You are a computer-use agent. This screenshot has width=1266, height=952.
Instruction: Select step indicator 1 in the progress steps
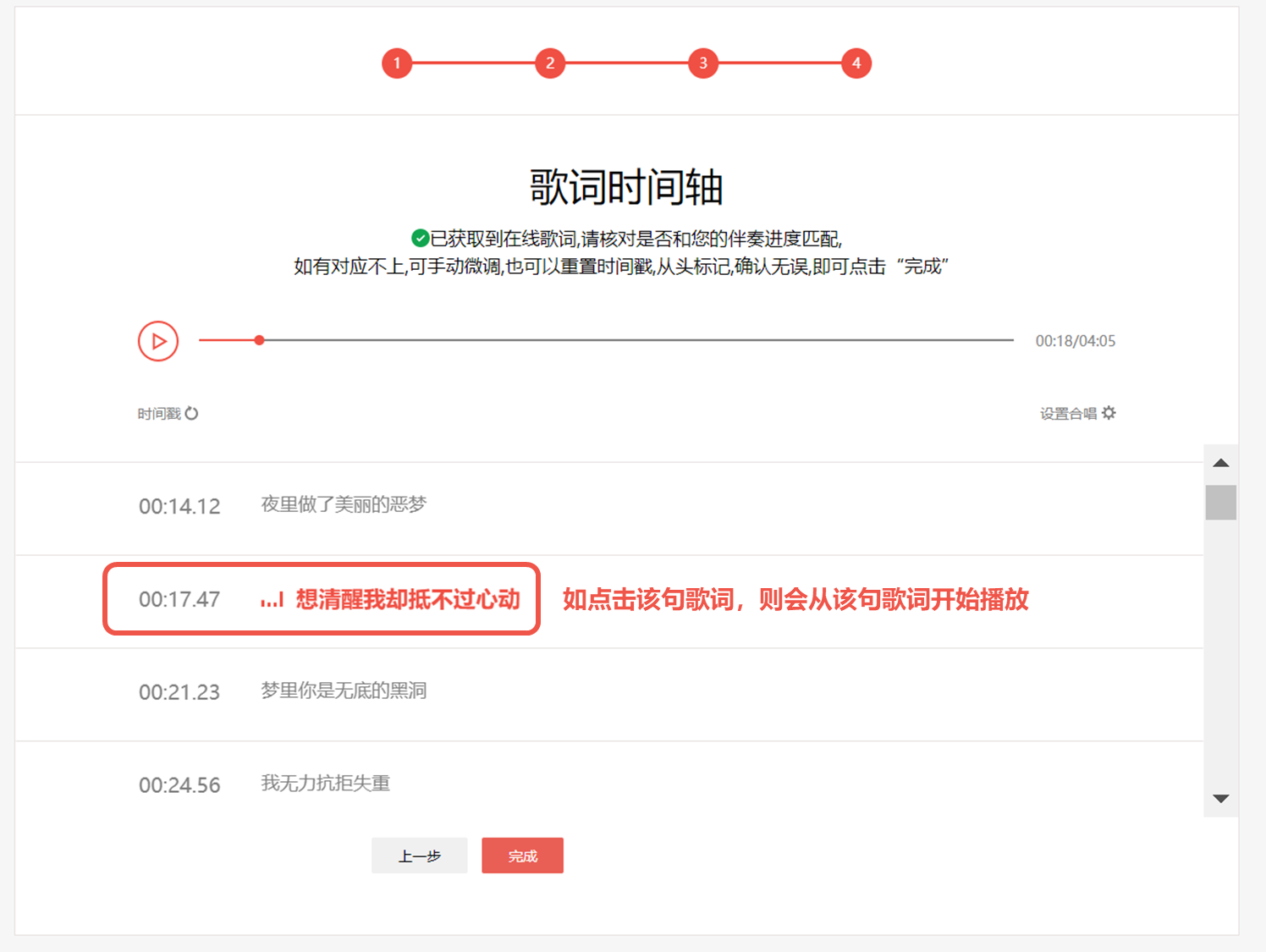(x=397, y=63)
